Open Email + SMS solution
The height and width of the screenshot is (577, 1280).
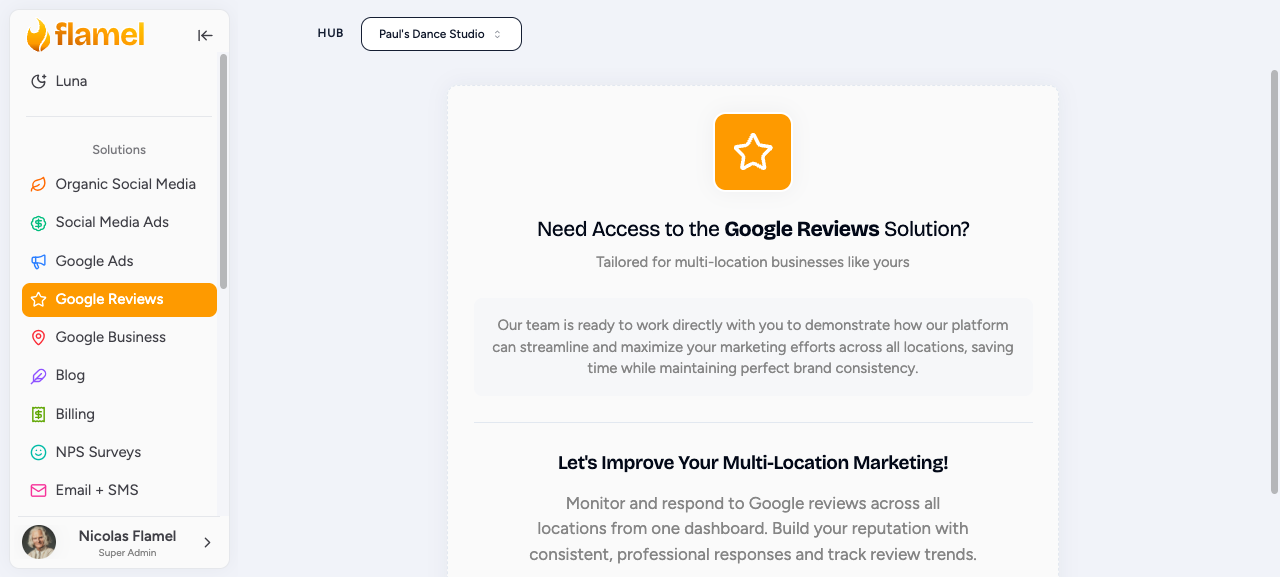point(119,490)
